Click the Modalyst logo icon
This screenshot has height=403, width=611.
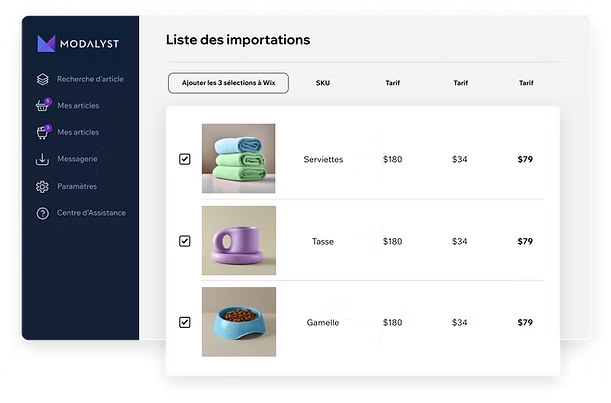[46, 43]
